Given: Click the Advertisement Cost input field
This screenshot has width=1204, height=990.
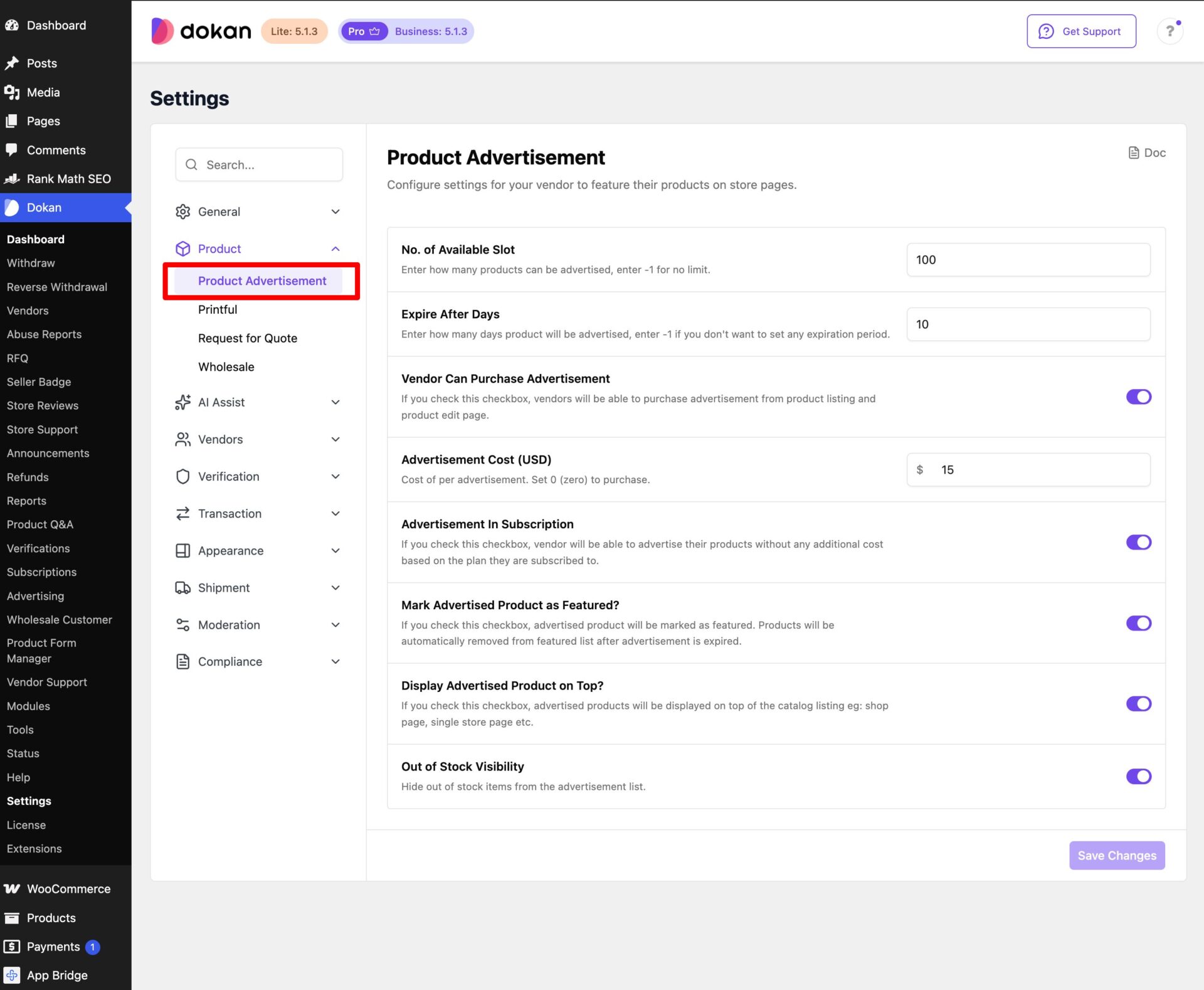Looking at the screenshot, I should coord(1028,469).
